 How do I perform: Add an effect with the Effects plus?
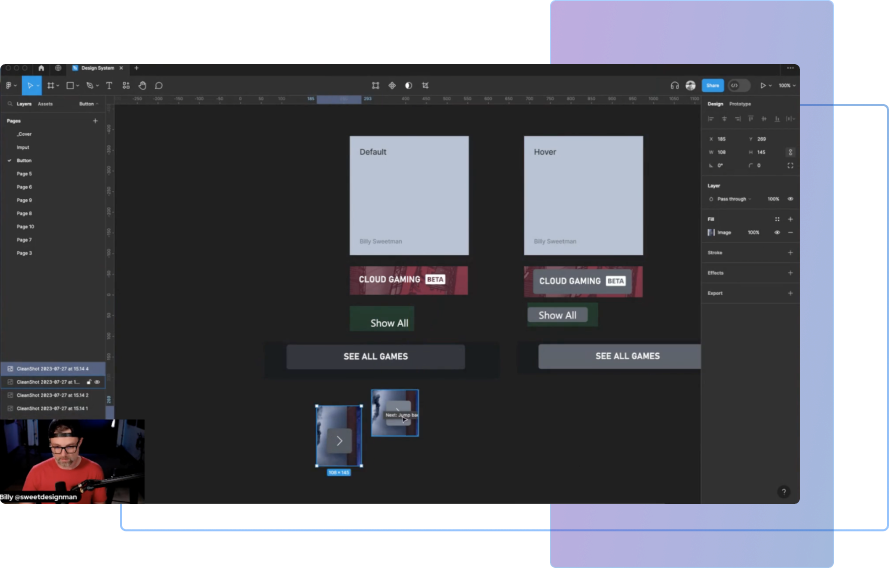click(790, 273)
